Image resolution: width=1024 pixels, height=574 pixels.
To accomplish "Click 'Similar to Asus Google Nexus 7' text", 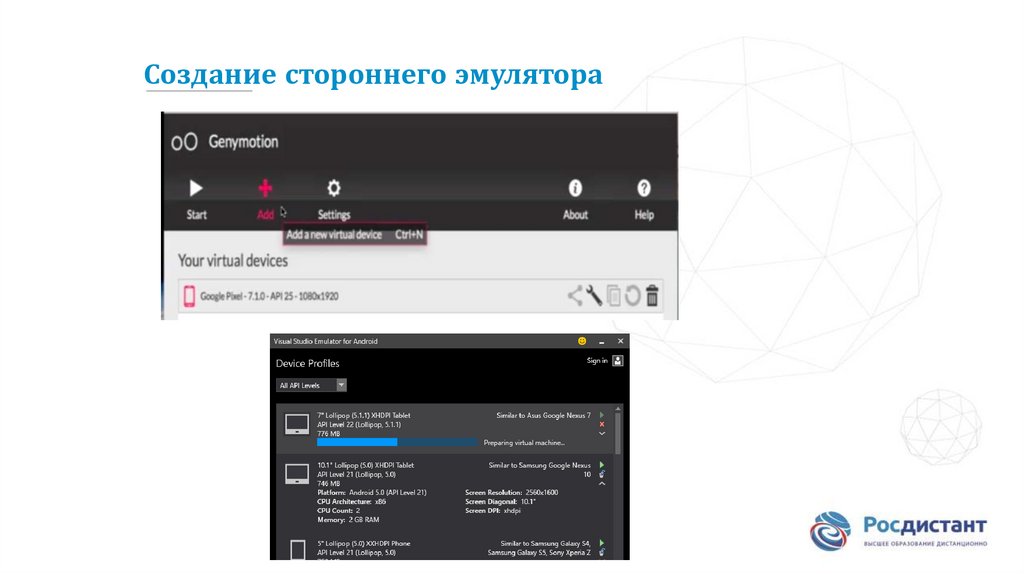I will coord(543,415).
